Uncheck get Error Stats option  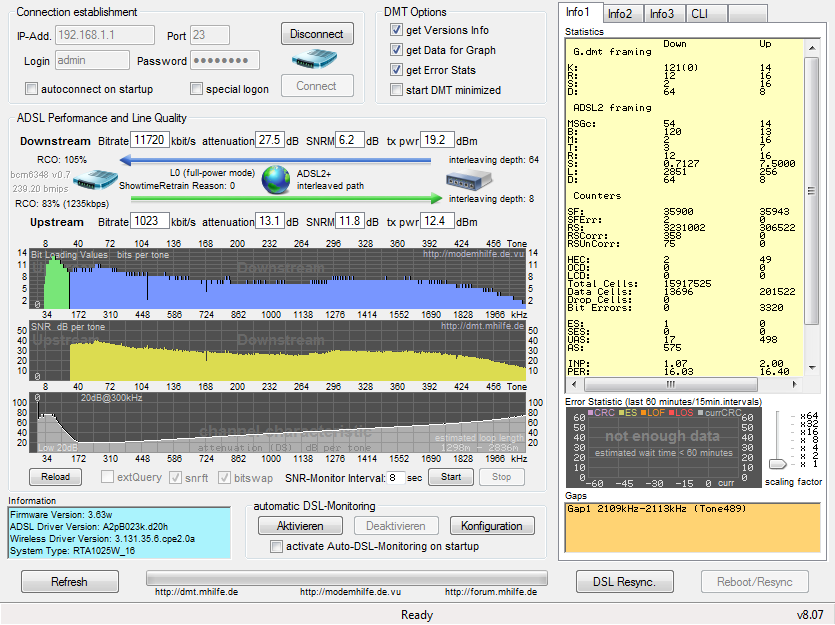[x=396, y=70]
